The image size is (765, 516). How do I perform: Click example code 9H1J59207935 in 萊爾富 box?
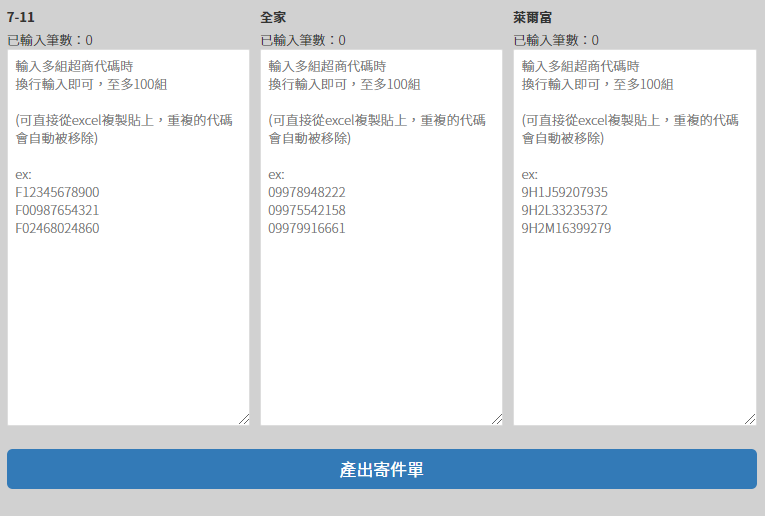pyautogui.click(x=565, y=192)
